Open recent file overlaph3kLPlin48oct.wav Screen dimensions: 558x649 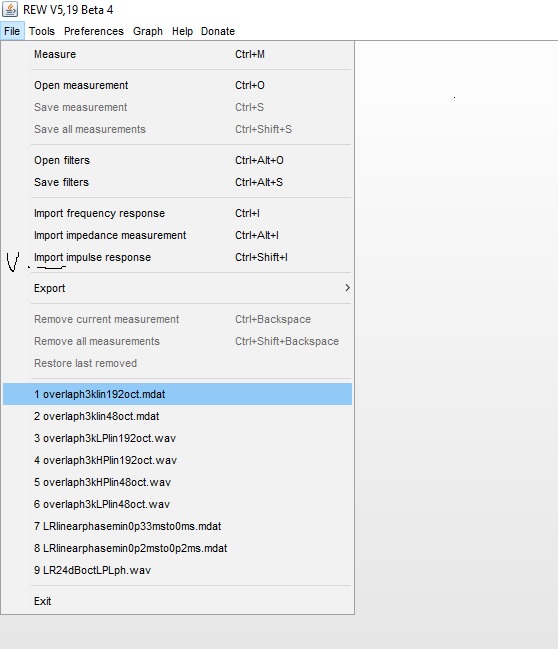(x=177, y=504)
